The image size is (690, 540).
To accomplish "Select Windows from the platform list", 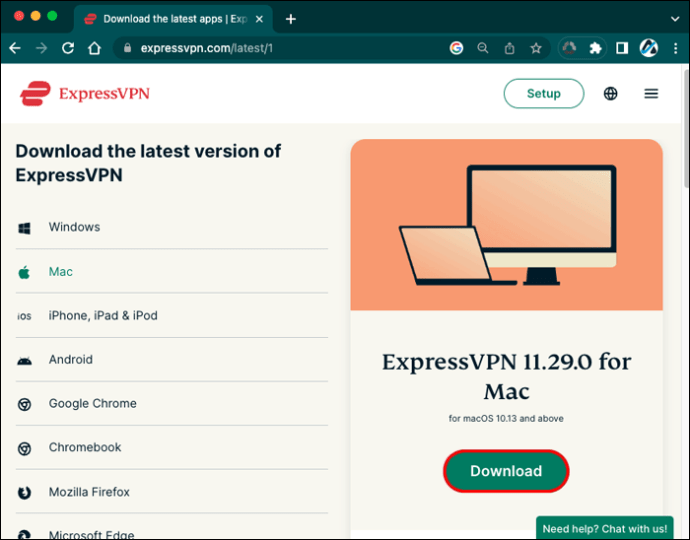I will (x=172, y=227).
